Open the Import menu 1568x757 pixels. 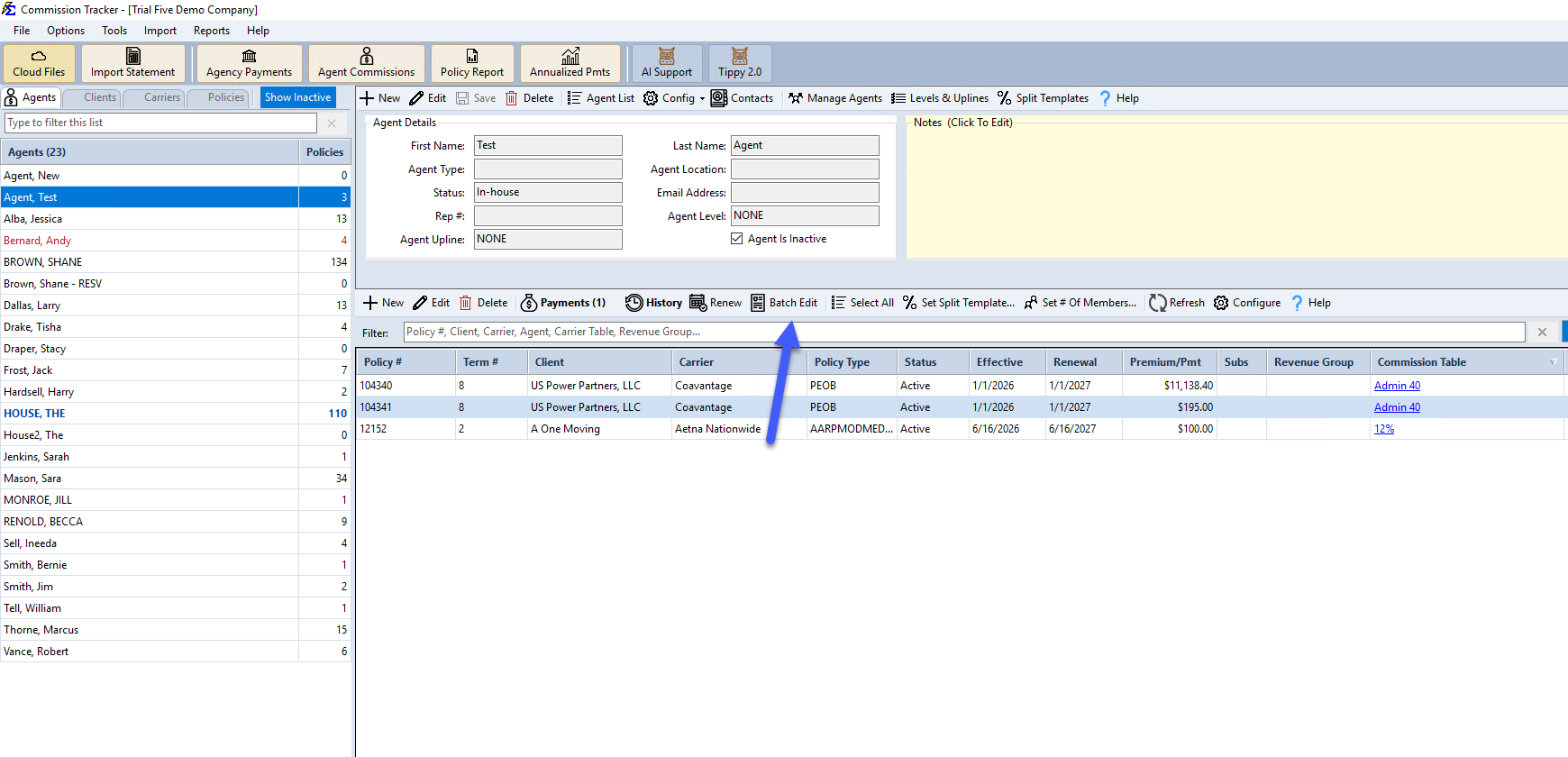pos(160,31)
